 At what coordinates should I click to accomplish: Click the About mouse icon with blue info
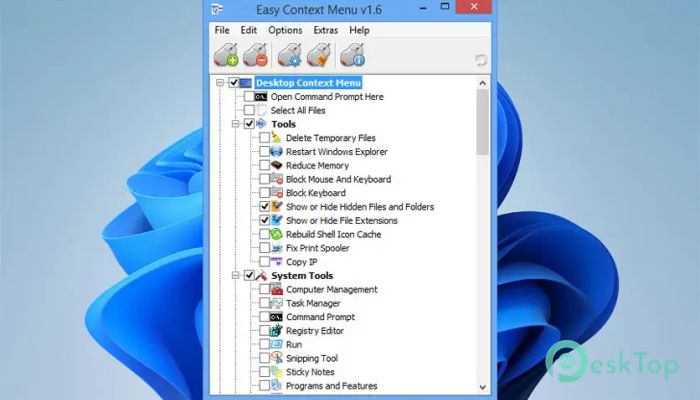pyautogui.click(x=352, y=55)
